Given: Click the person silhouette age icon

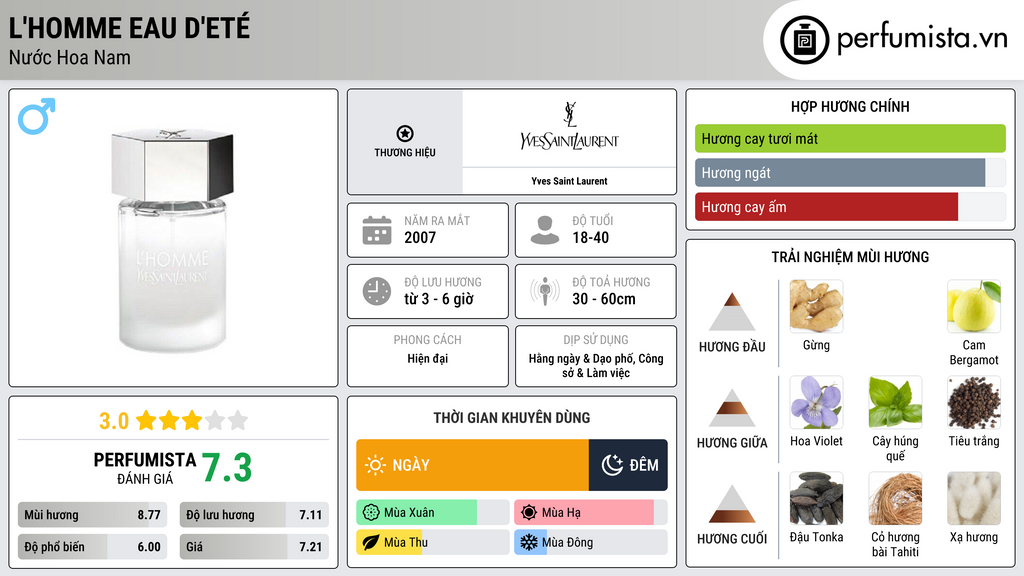Looking at the screenshot, I should coord(545,230).
